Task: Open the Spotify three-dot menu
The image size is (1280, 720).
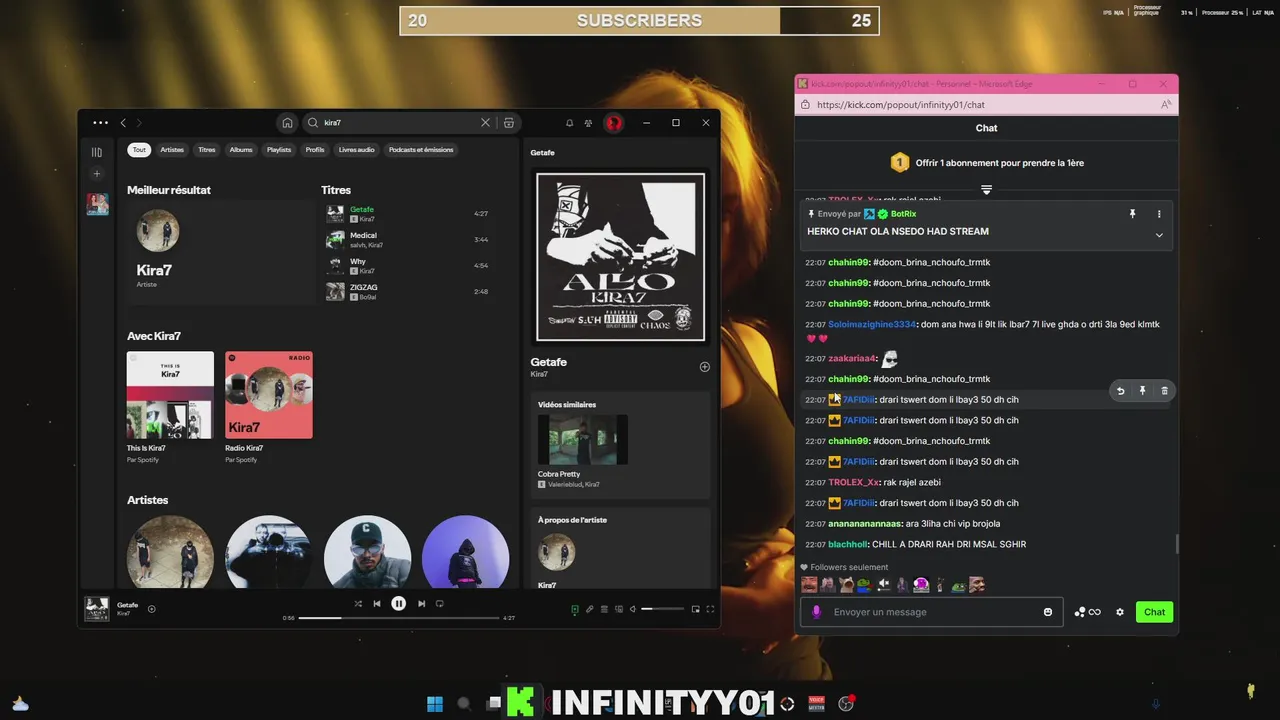Action: pos(100,123)
